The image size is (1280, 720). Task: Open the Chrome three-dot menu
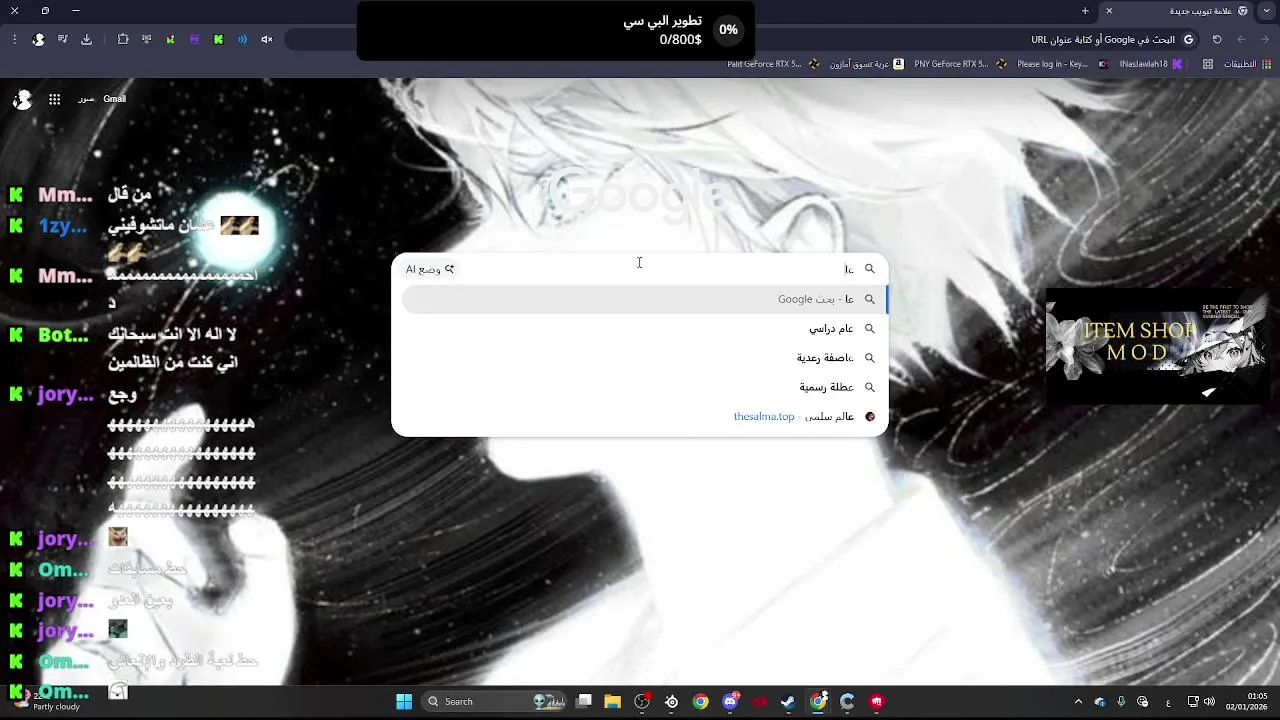[x=14, y=39]
